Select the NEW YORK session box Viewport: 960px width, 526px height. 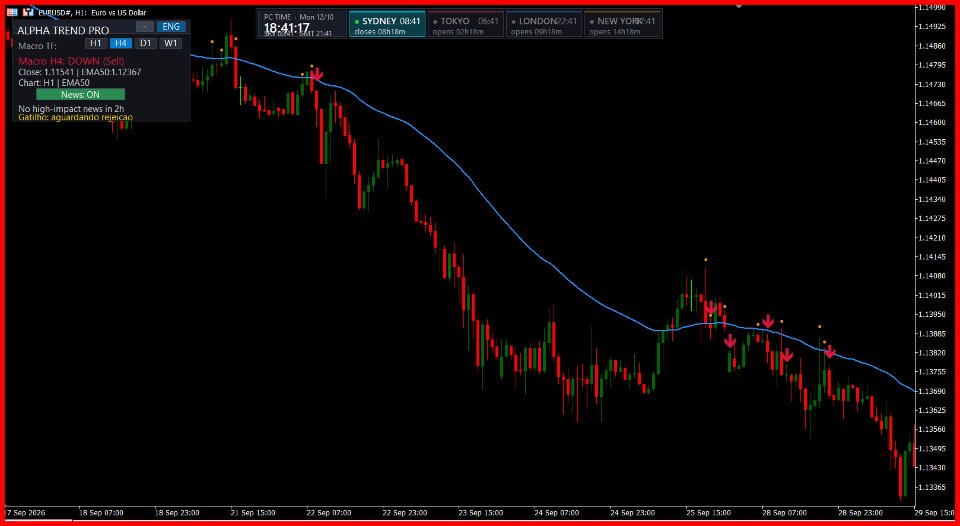tap(623, 24)
